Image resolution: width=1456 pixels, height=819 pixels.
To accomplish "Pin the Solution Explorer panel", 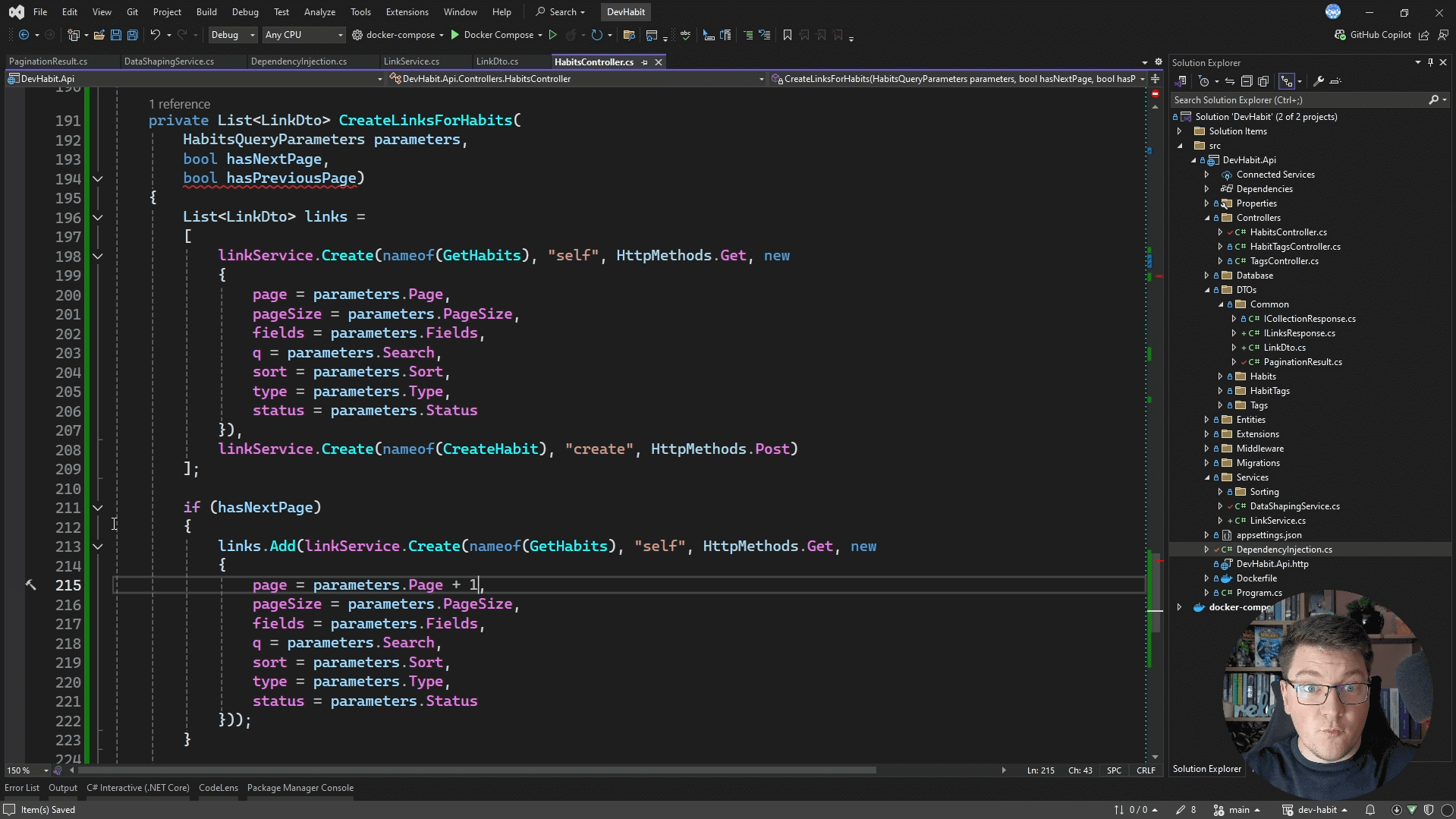I will pyautogui.click(x=1429, y=62).
